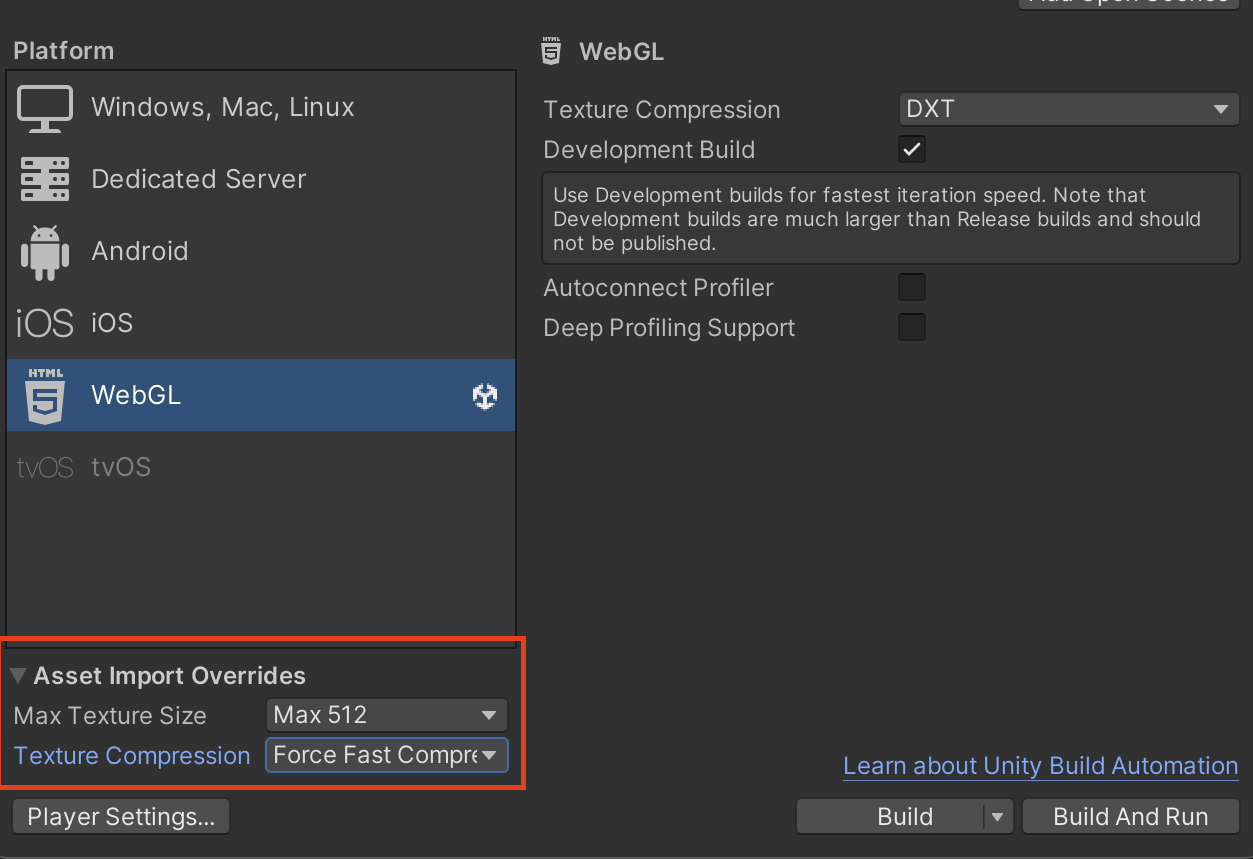Collapse the Asset Import Overrides section
This screenshot has width=1253, height=859.
[19, 676]
